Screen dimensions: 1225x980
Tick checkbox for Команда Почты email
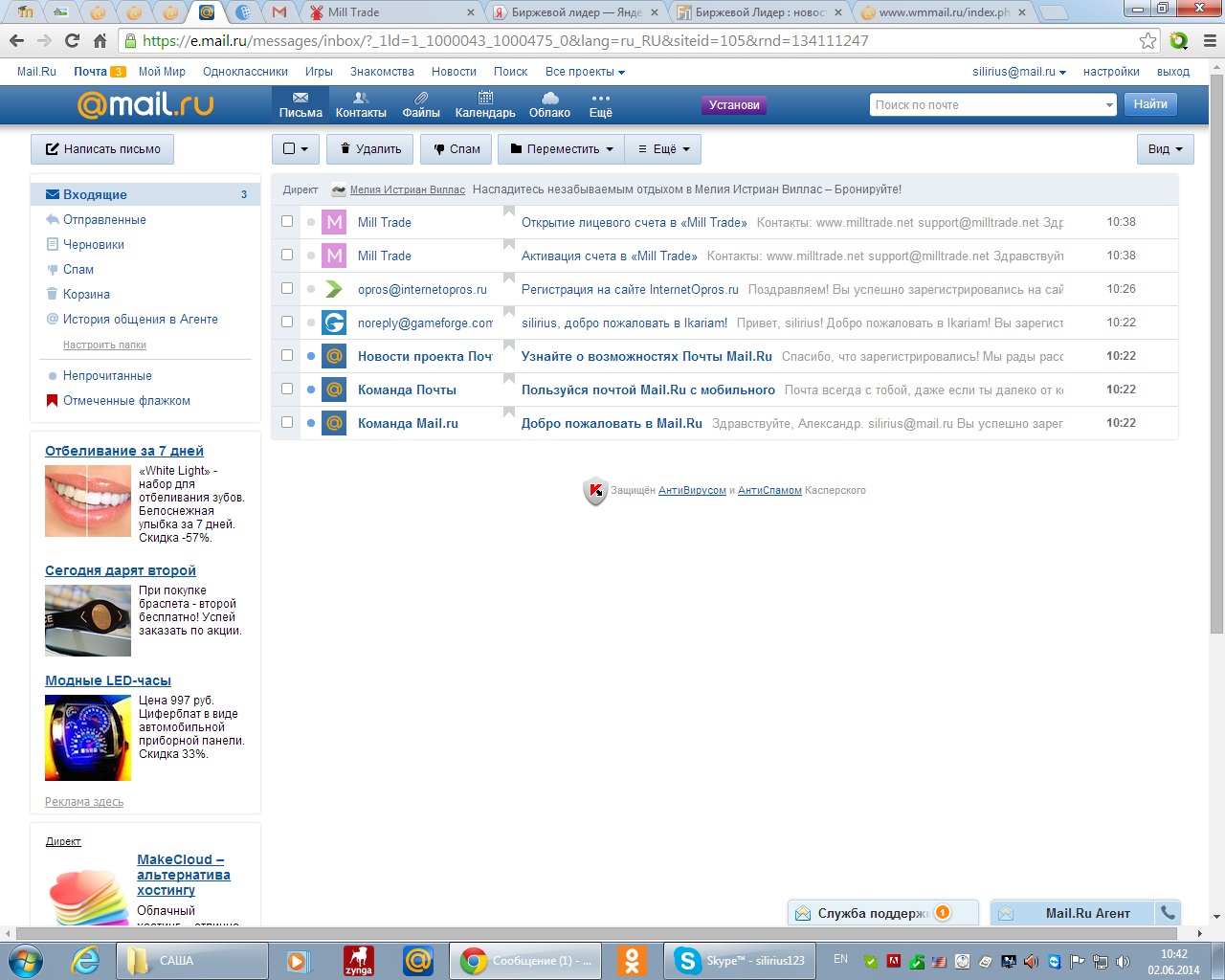pyautogui.click(x=287, y=389)
